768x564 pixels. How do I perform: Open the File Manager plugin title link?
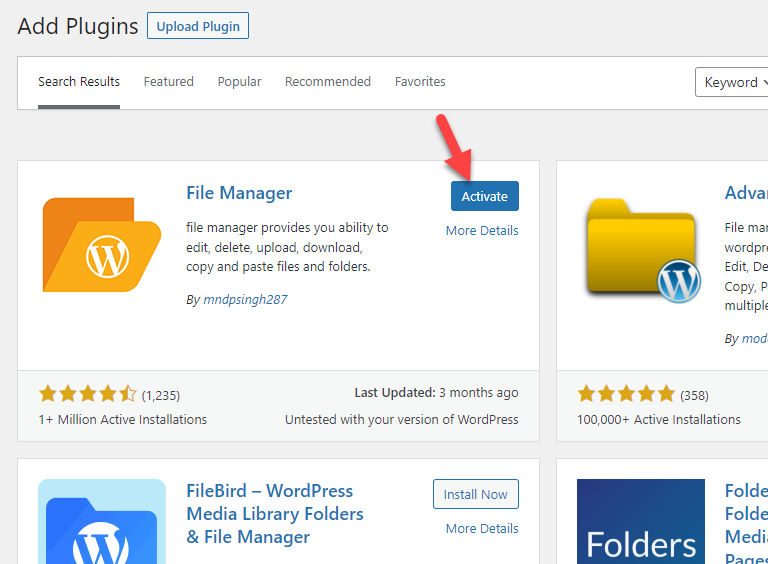click(239, 193)
